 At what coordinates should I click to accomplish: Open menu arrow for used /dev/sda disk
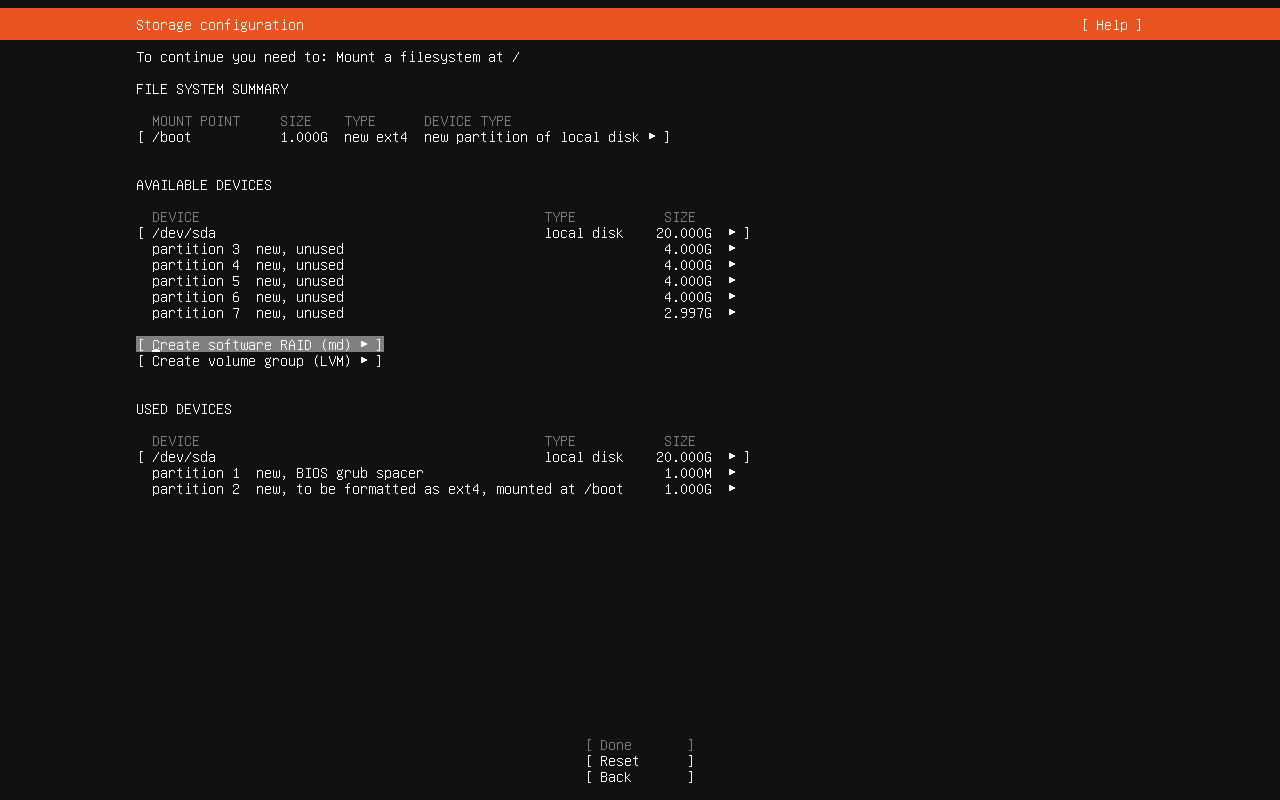point(732,456)
